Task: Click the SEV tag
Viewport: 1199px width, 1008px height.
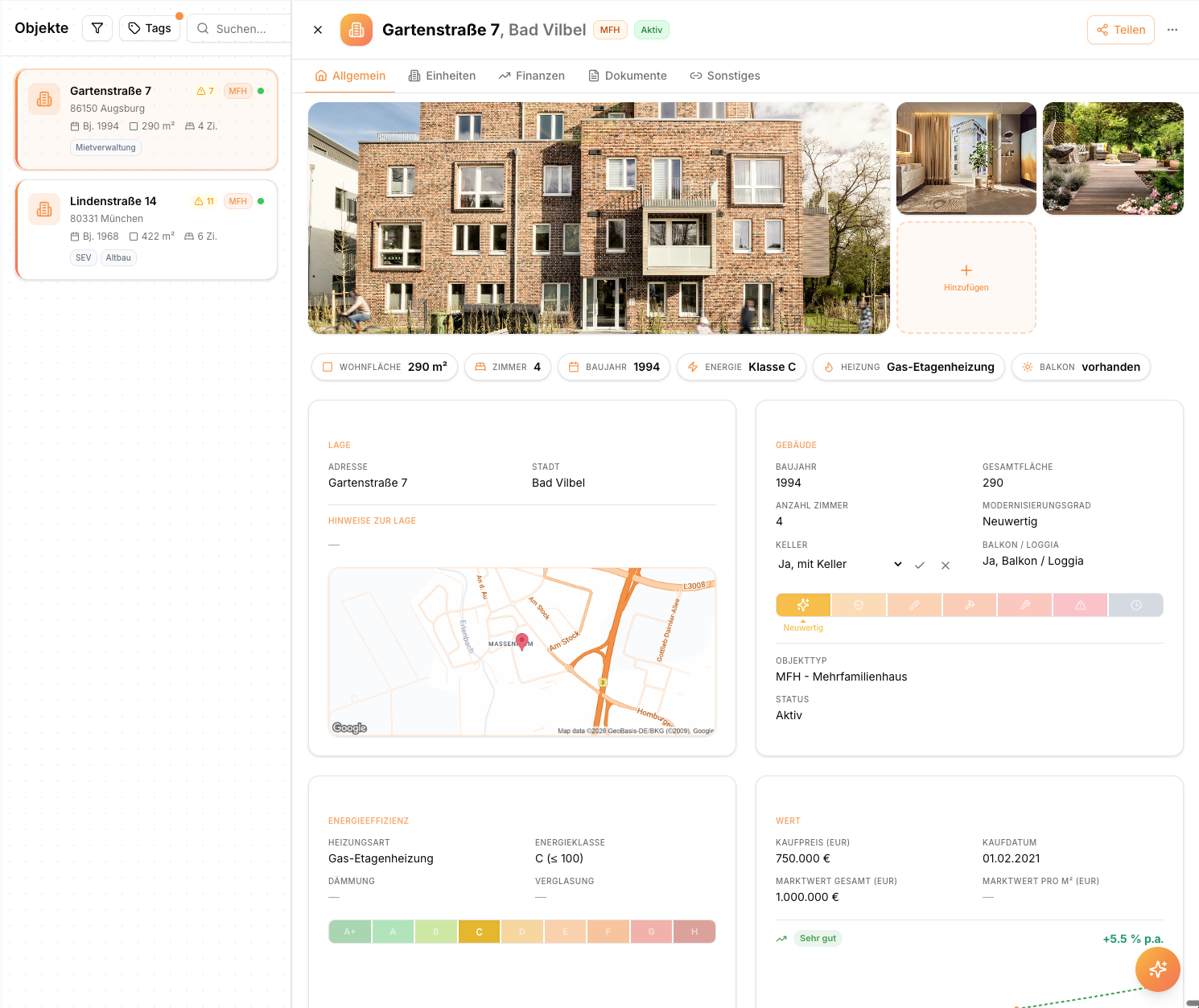Action: coord(84,258)
